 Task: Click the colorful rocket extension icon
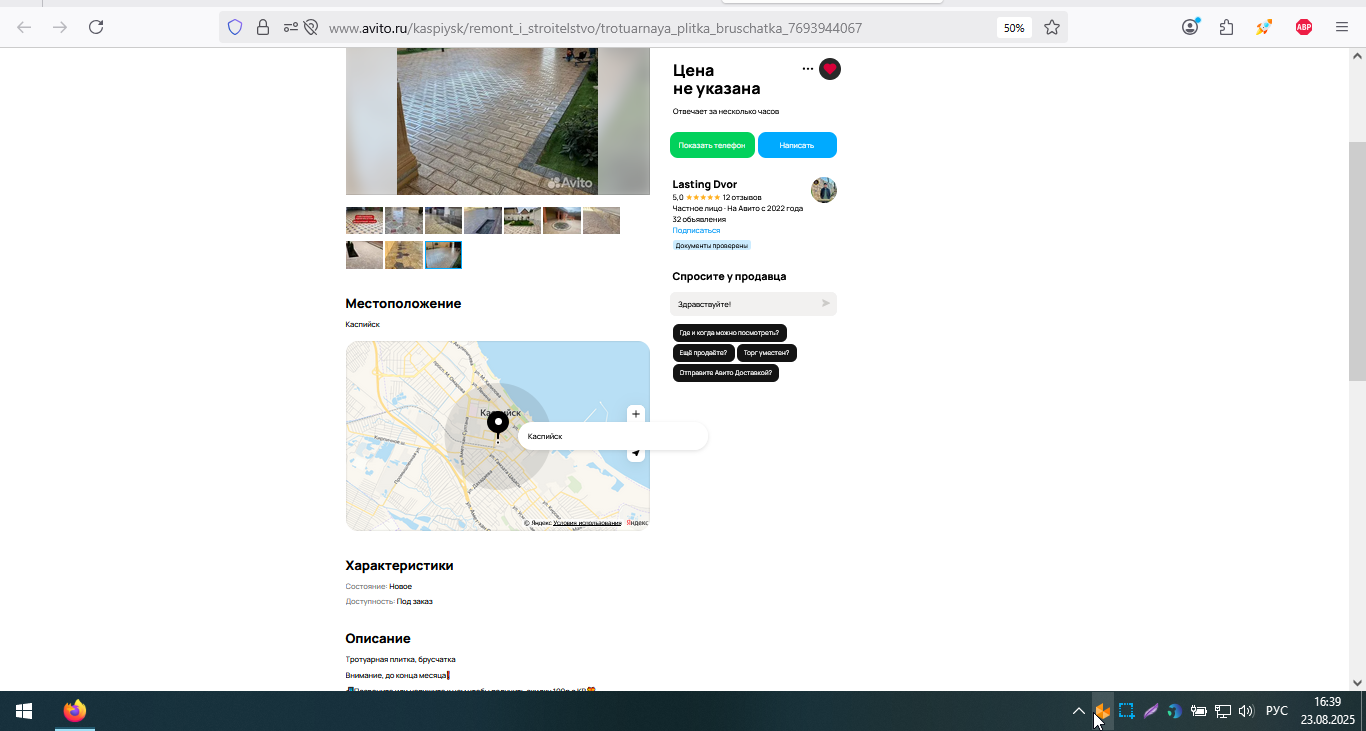pyautogui.click(x=1264, y=27)
